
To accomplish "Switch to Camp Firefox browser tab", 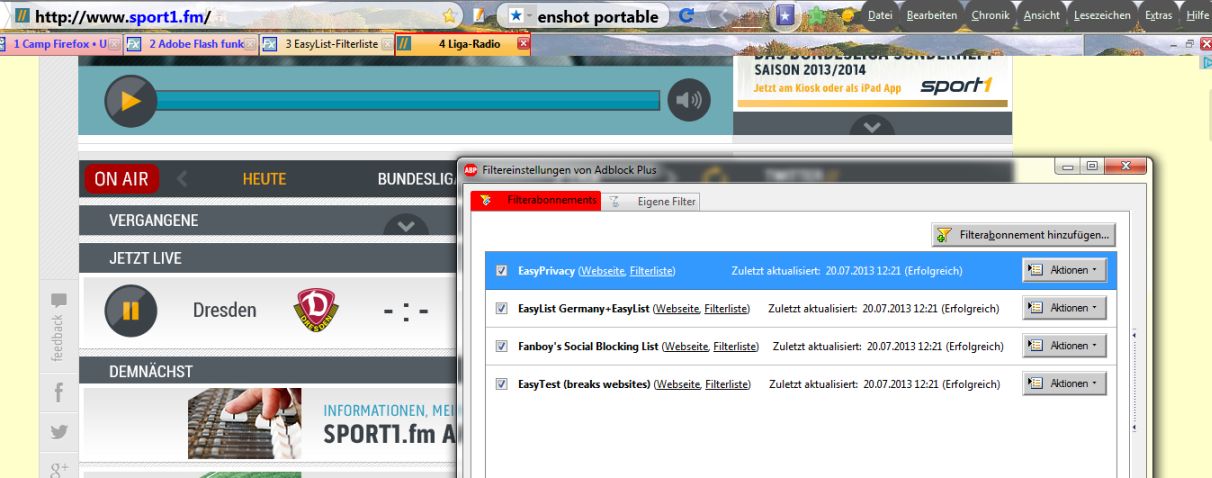I will [59, 44].
